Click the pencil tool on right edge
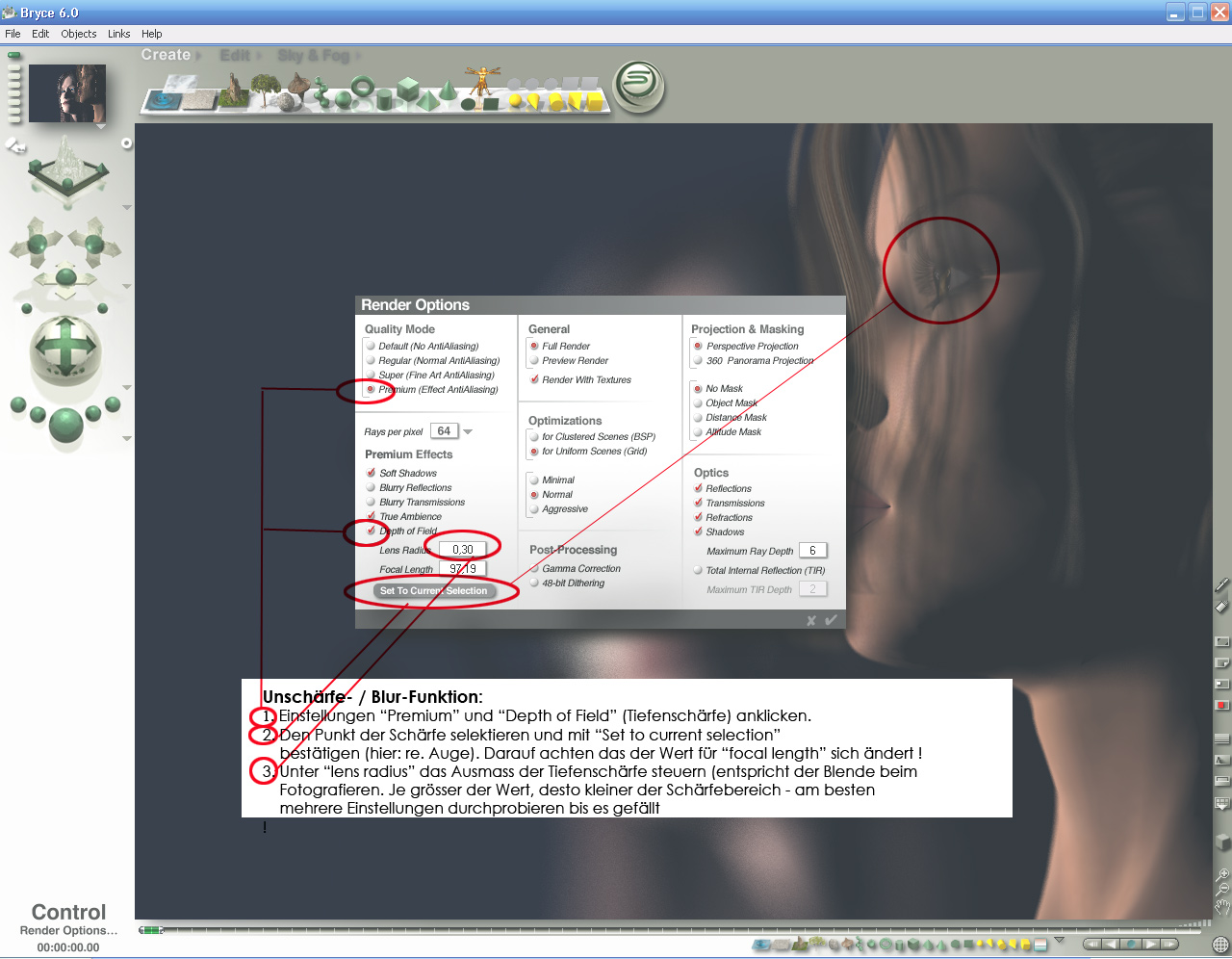This screenshot has width=1232, height=959. tap(1221, 584)
